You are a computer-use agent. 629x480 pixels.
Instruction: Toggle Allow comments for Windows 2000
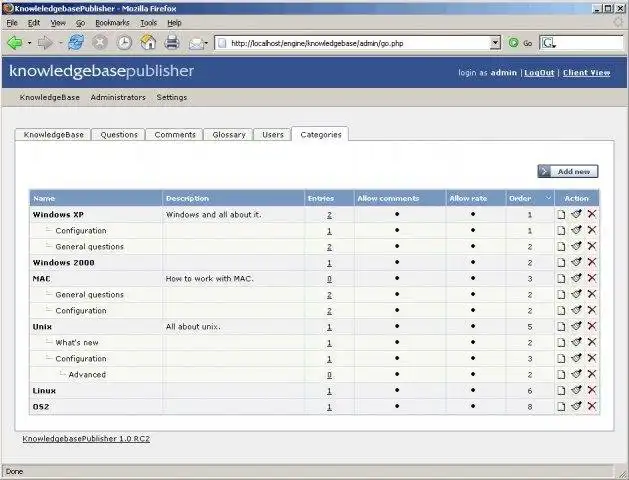[397, 262]
